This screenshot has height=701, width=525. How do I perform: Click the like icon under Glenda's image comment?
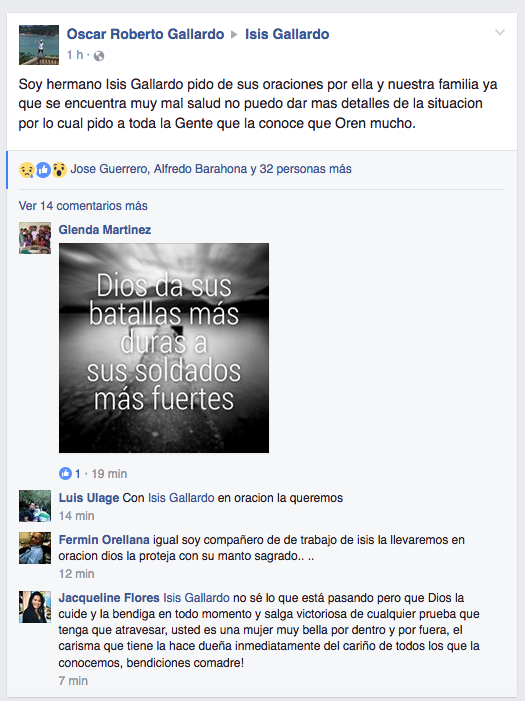tap(65, 473)
